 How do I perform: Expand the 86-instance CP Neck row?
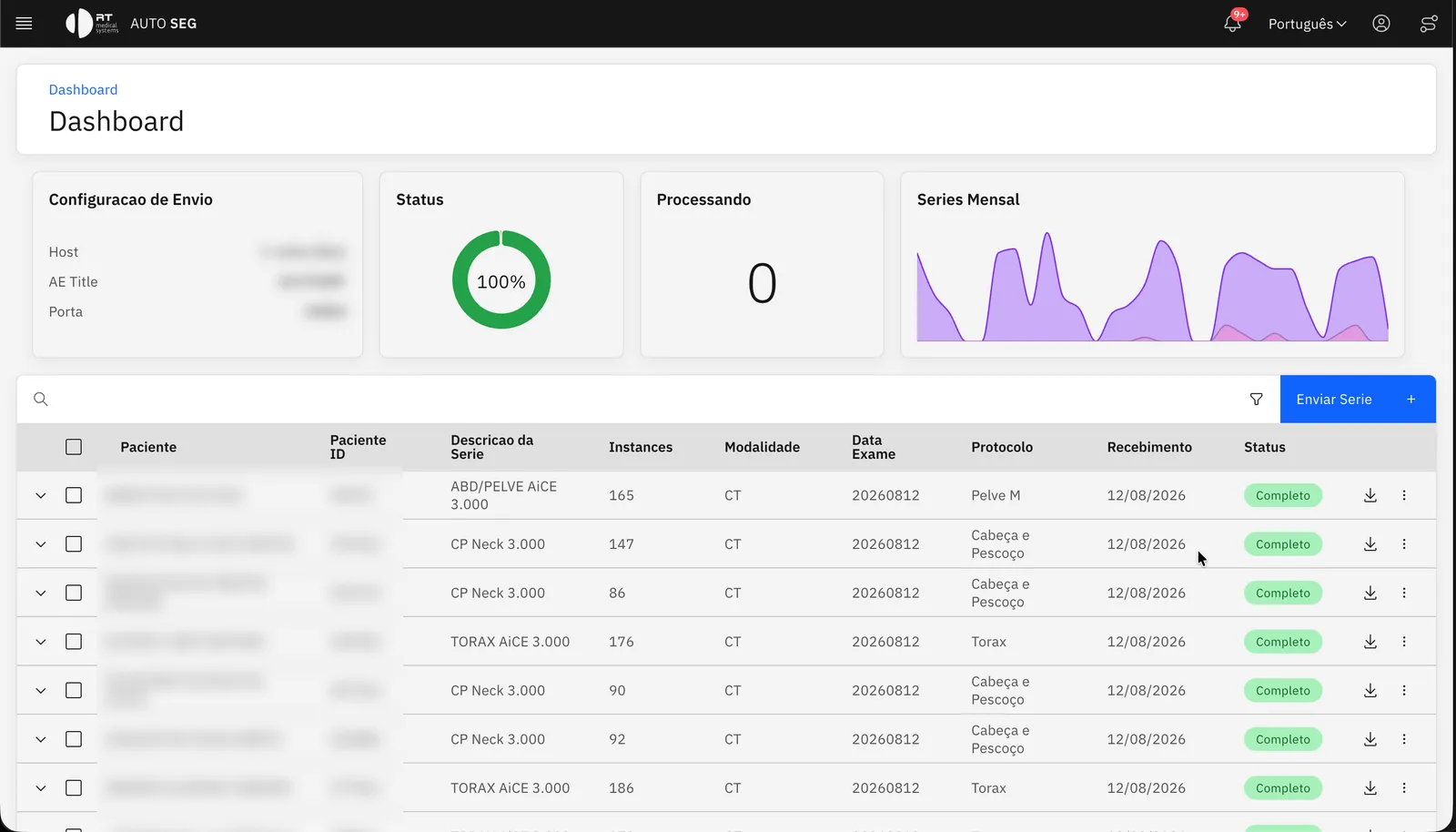[41, 593]
